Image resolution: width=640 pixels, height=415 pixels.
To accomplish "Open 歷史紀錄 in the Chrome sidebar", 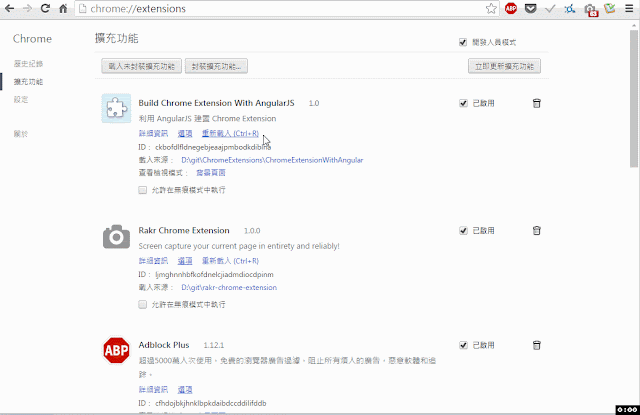I will point(28,64).
